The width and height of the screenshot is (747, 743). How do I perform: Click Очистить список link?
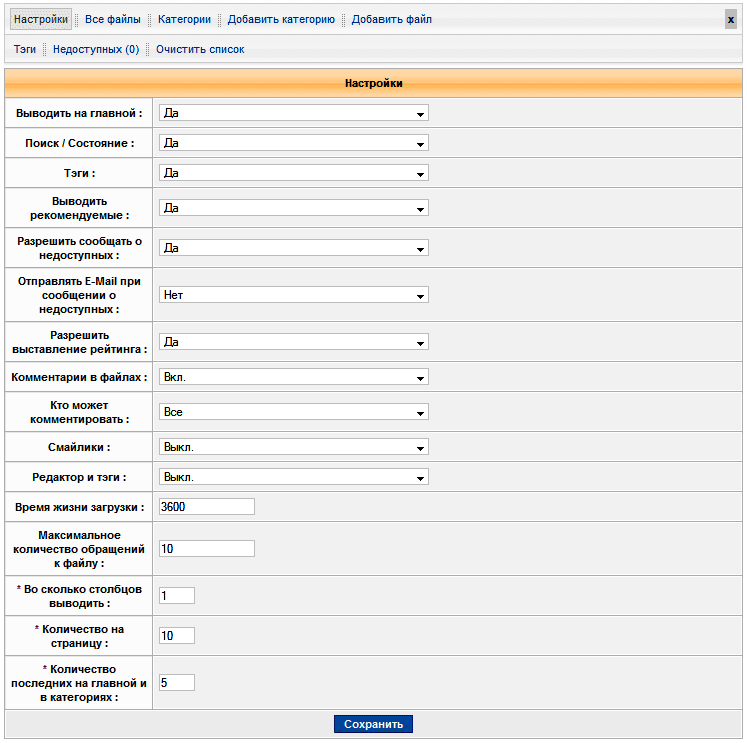(x=200, y=49)
